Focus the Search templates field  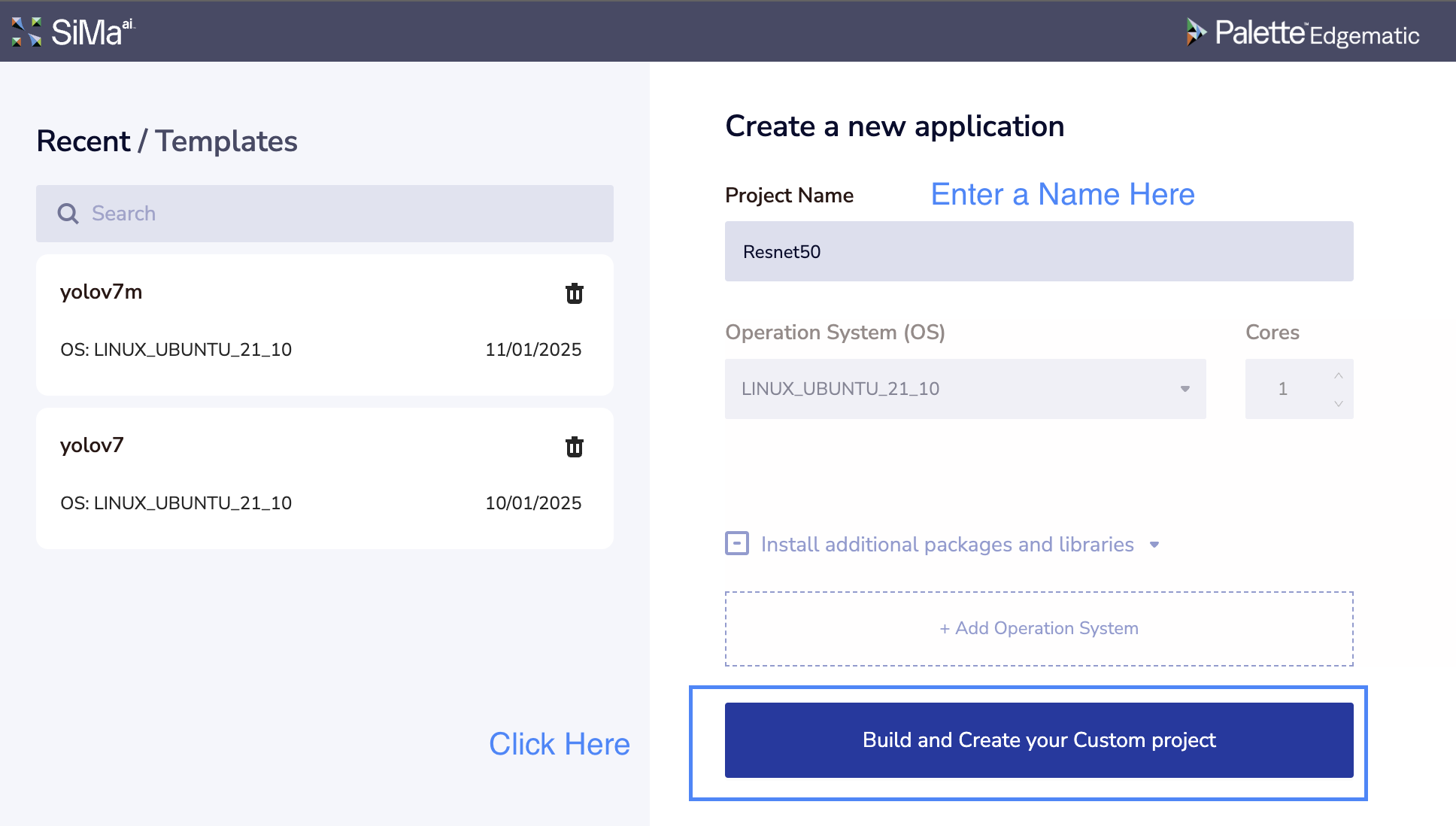346,214
